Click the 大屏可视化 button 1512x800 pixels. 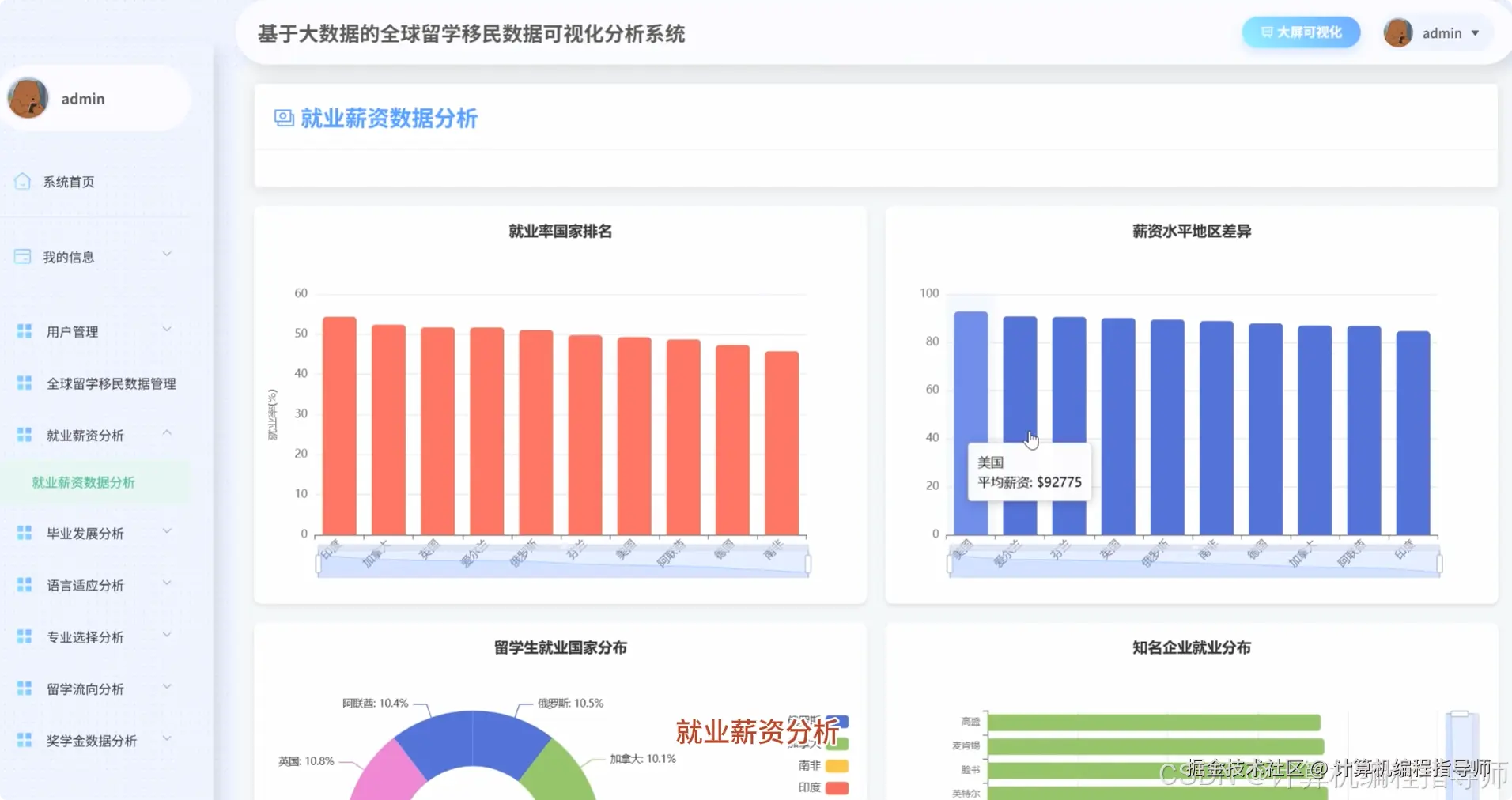pyautogui.click(x=1300, y=32)
